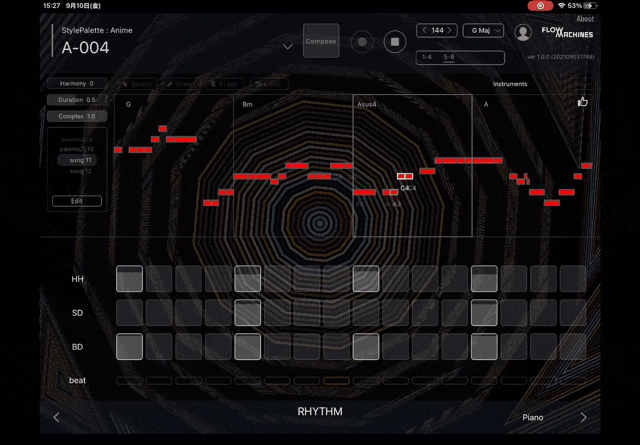Open the Instruments tab

[x=510, y=84]
